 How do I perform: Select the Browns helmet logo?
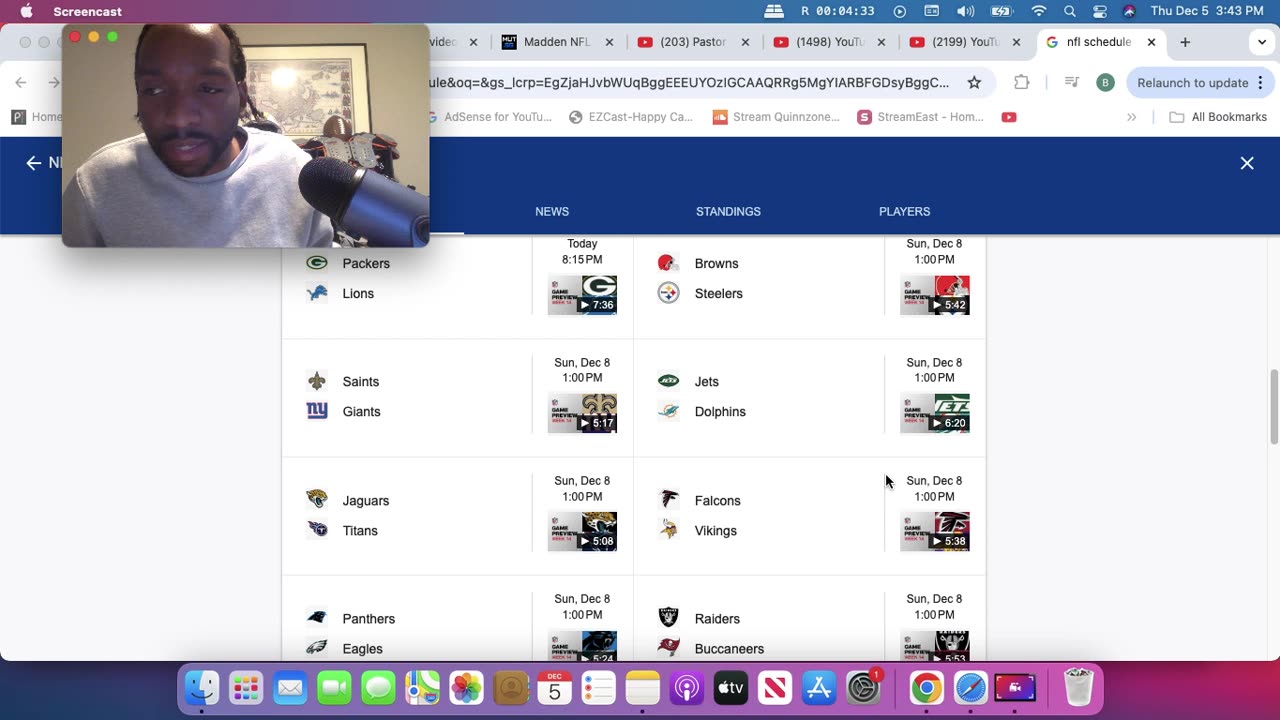click(x=667, y=263)
